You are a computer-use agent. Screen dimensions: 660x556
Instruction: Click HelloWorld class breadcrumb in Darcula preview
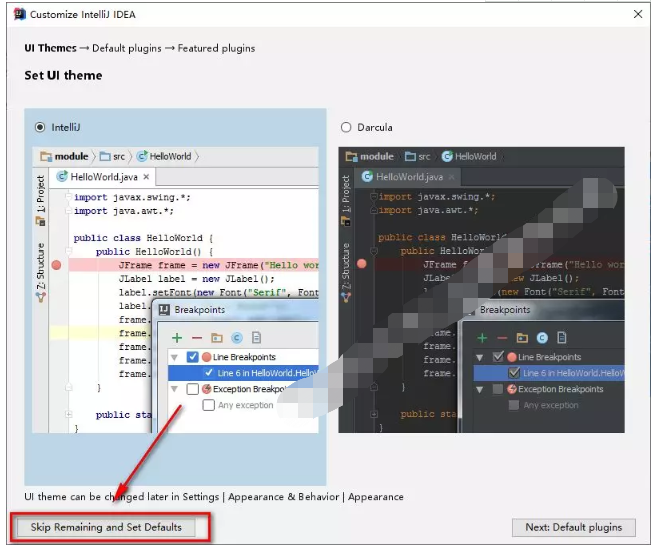point(469,157)
